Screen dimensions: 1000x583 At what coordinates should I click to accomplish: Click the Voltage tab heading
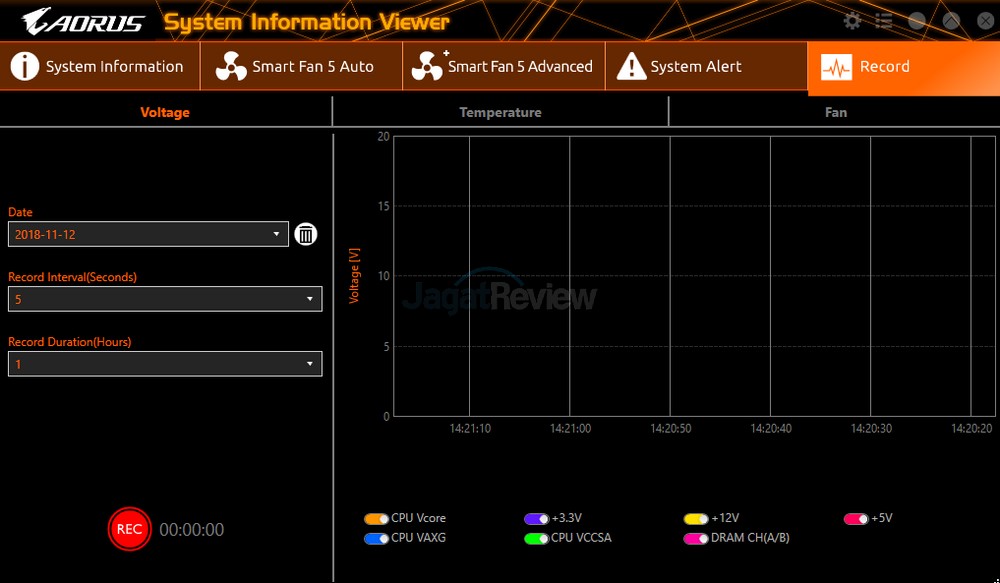tap(165, 112)
